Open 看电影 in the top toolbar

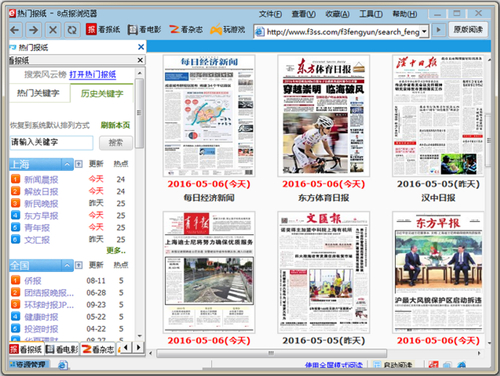144,30
